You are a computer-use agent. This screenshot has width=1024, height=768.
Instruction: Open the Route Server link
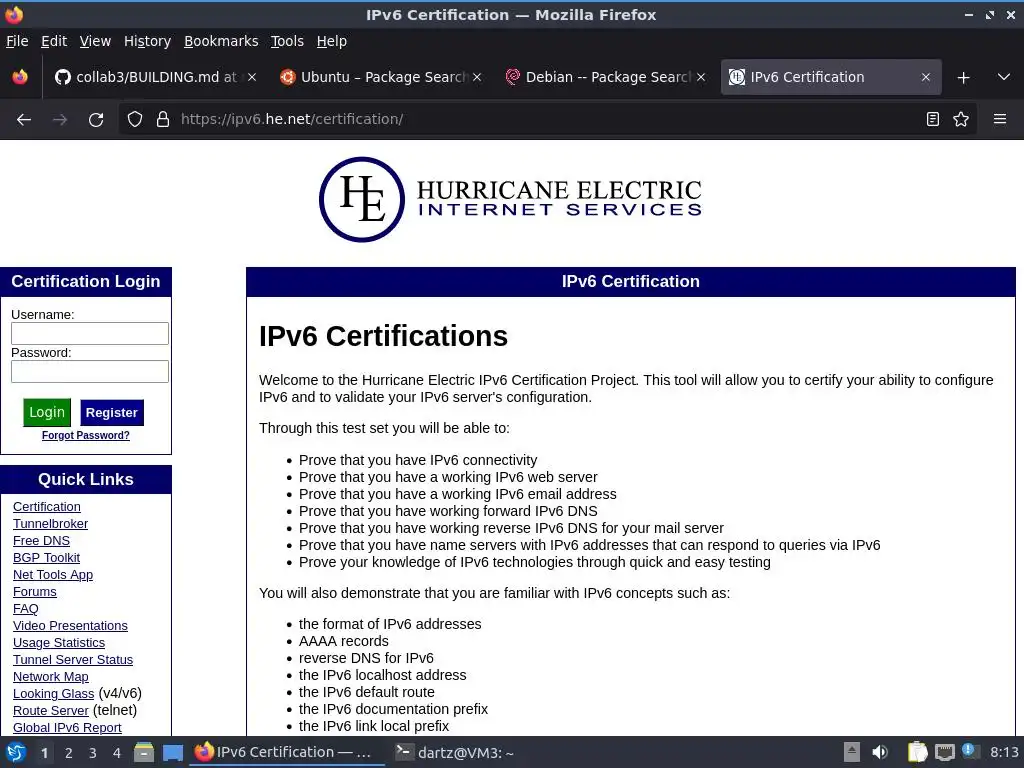51,711
